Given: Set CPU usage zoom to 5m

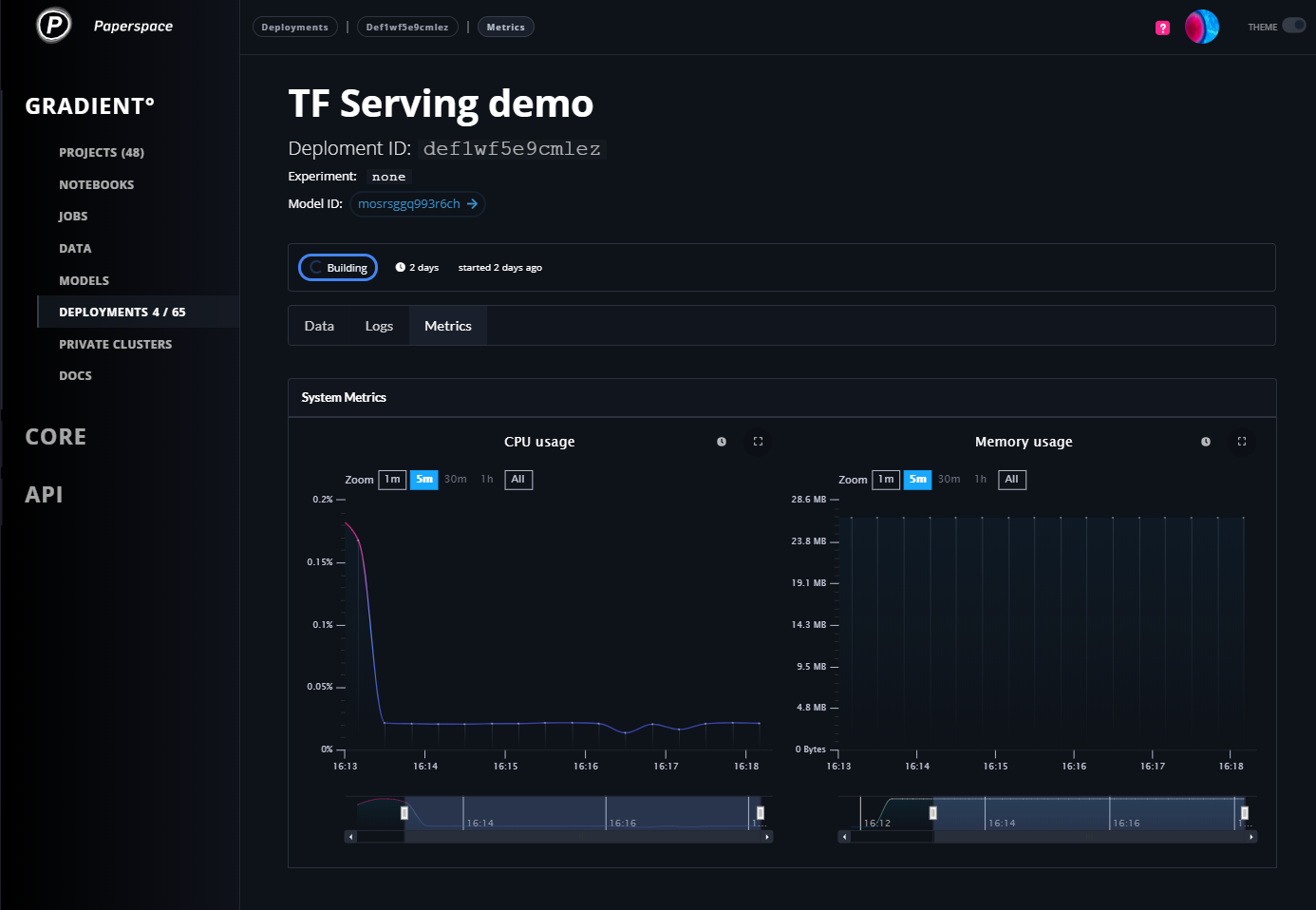Looking at the screenshot, I should pos(424,480).
